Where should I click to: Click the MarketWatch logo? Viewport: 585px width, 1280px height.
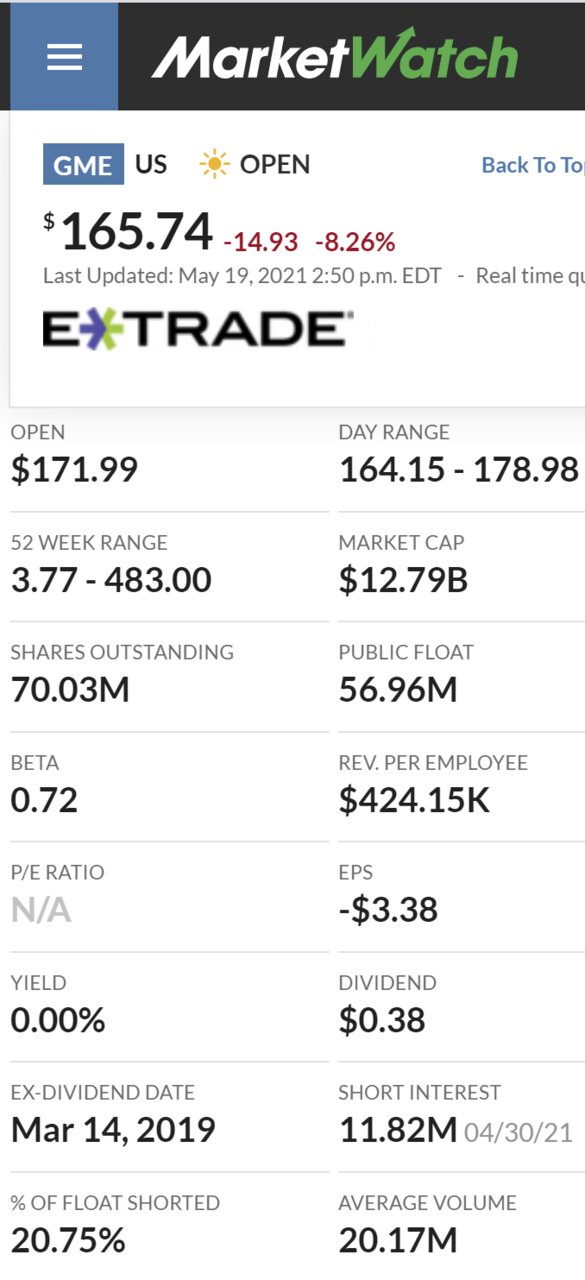click(x=335, y=55)
